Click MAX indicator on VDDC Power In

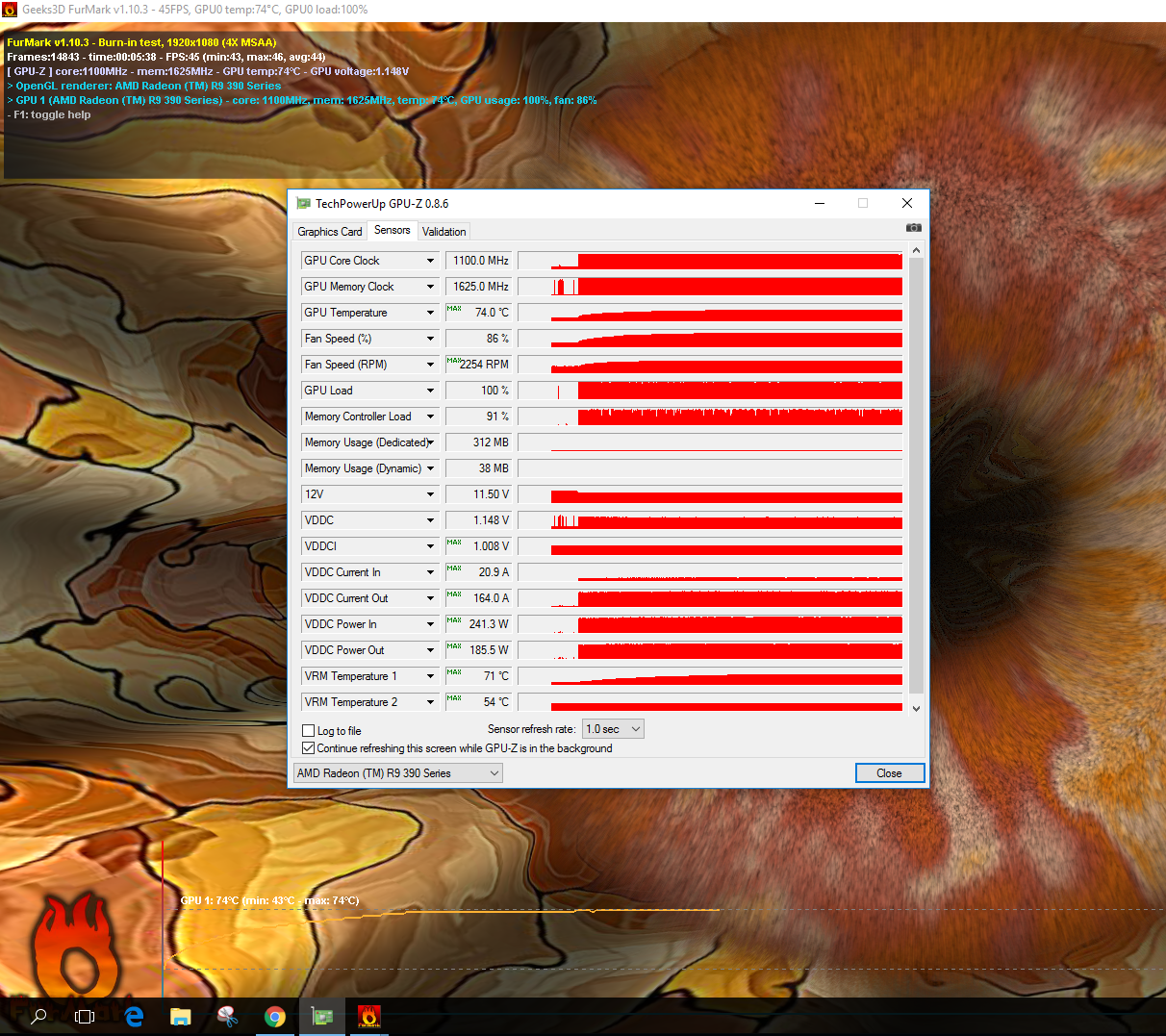click(454, 620)
